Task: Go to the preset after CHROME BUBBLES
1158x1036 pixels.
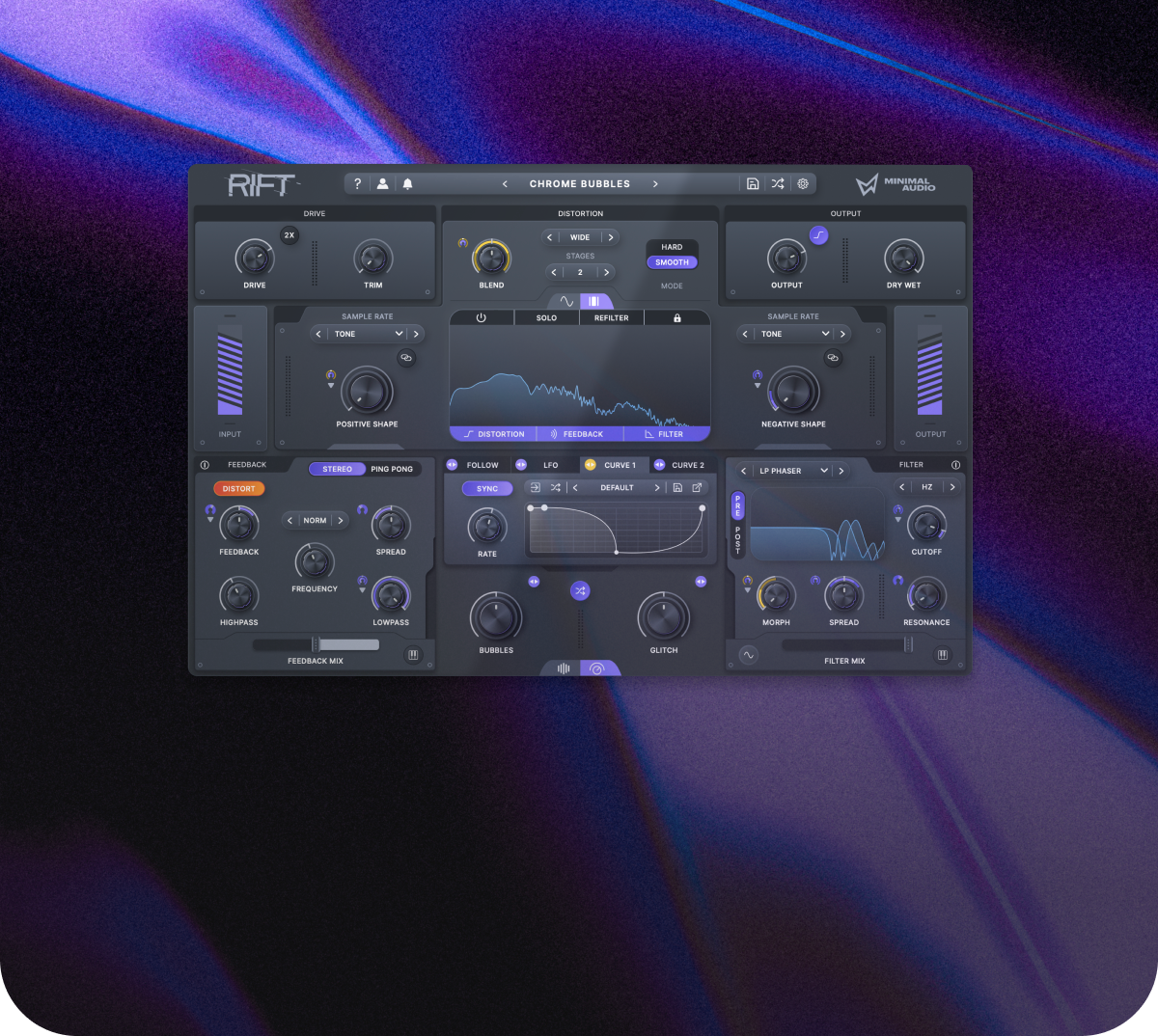Action: (655, 183)
